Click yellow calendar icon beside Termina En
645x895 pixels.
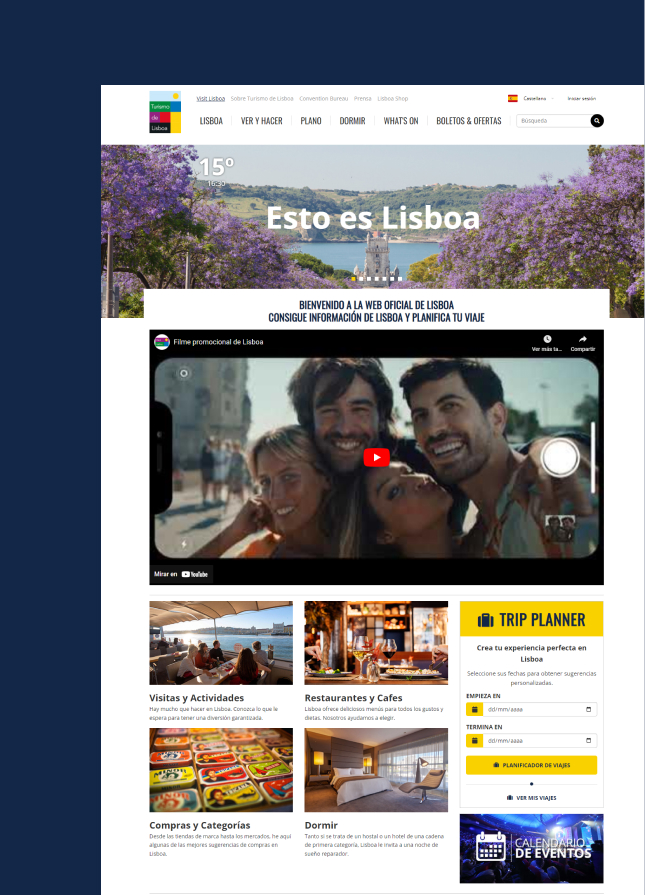point(474,740)
